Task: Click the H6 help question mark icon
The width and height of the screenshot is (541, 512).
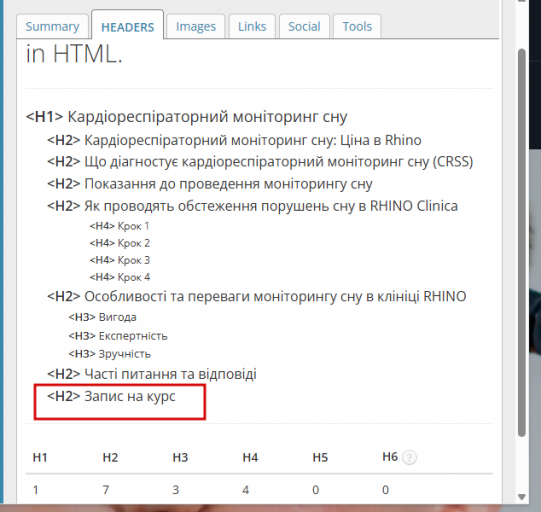Action: [409, 458]
